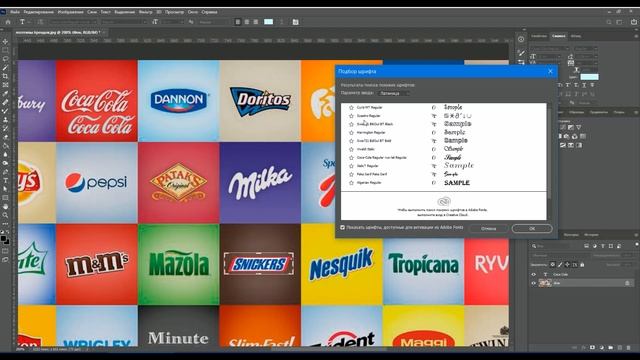Open font size dropdown in options bar
Screen dimensions: 640x360
click(172, 22)
